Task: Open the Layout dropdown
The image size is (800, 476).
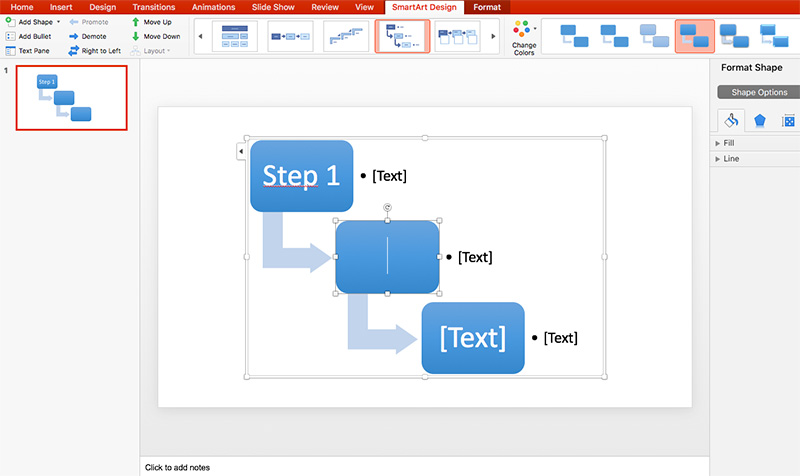Action: pyautogui.click(x=151, y=51)
